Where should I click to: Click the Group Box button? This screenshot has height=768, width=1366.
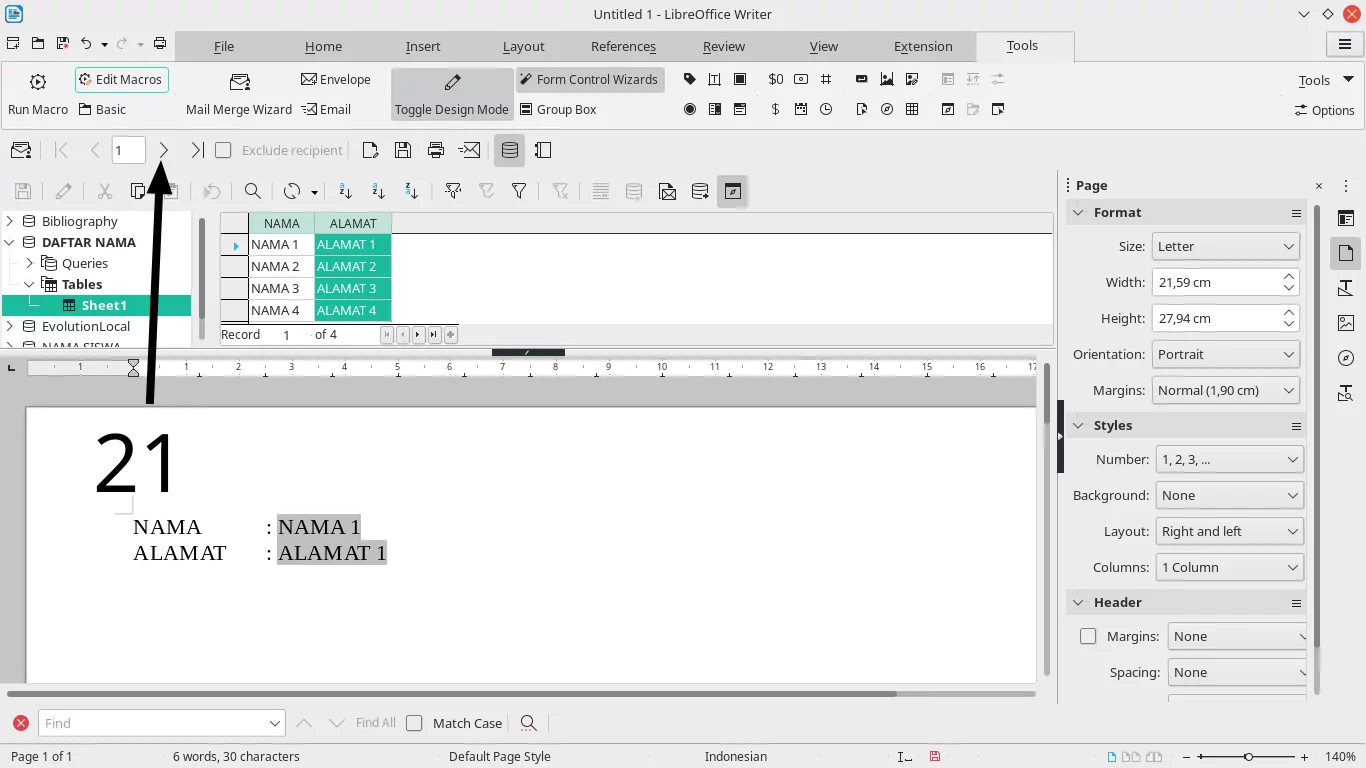(557, 110)
